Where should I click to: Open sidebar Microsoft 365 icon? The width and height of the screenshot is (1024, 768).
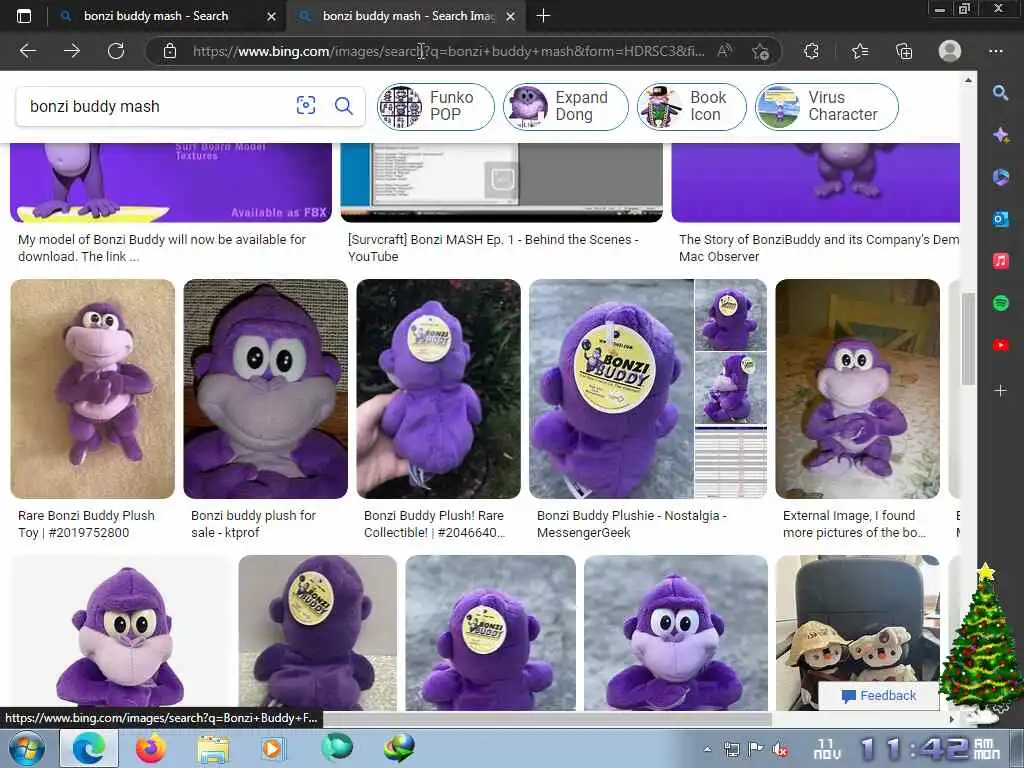[1000, 177]
